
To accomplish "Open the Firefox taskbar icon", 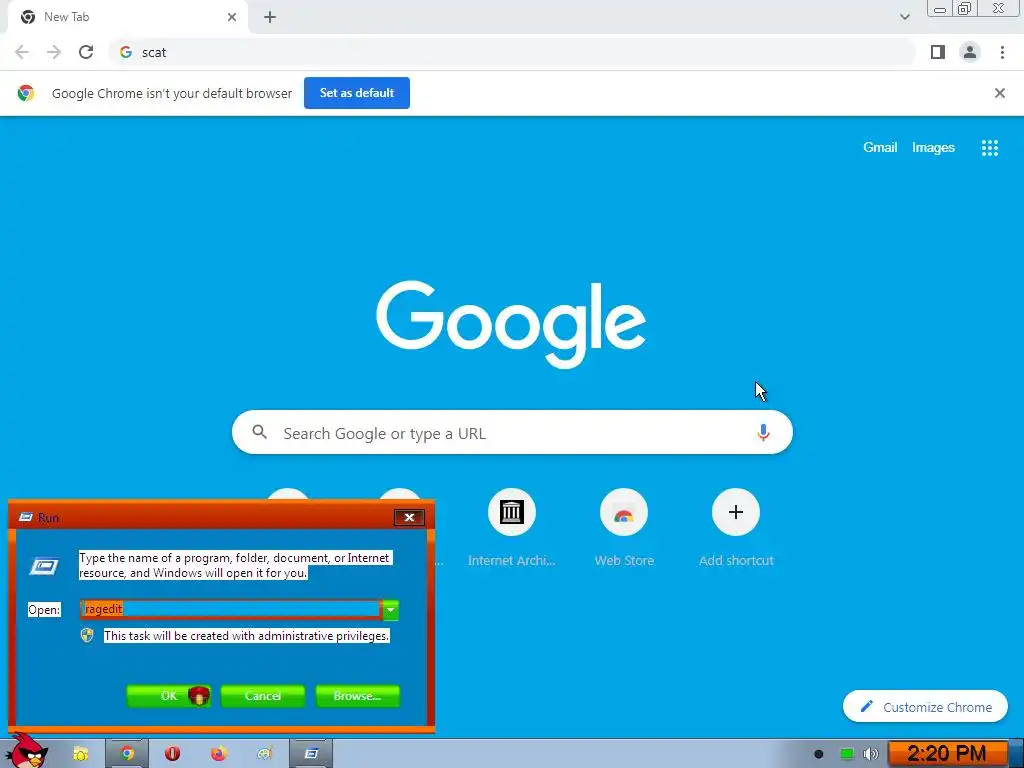I will point(219,754).
